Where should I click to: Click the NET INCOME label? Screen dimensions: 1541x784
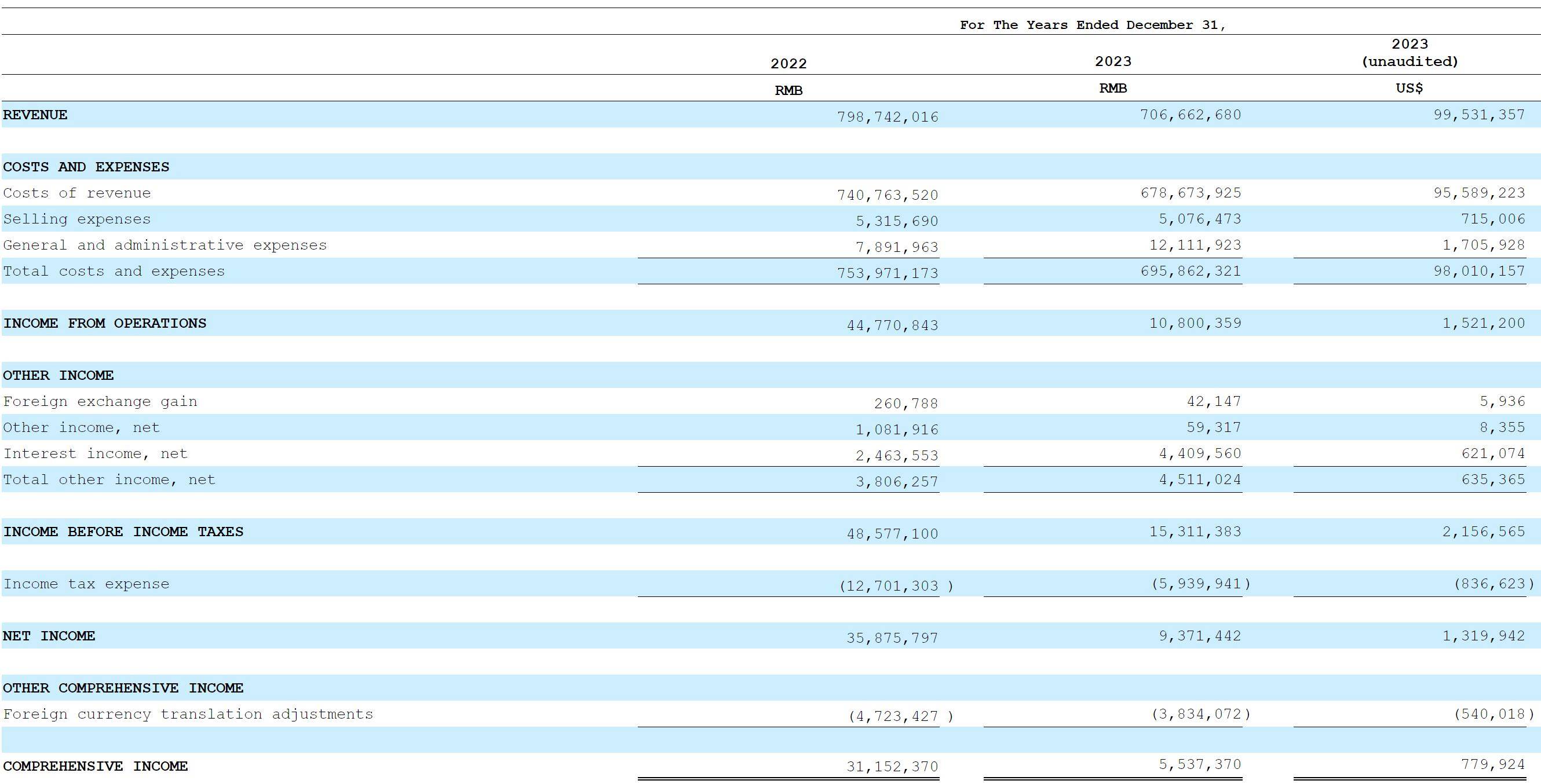pyautogui.click(x=49, y=636)
